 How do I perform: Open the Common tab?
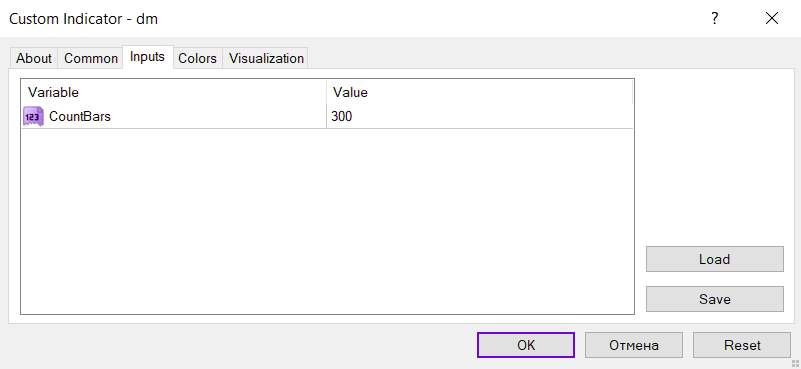91,58
